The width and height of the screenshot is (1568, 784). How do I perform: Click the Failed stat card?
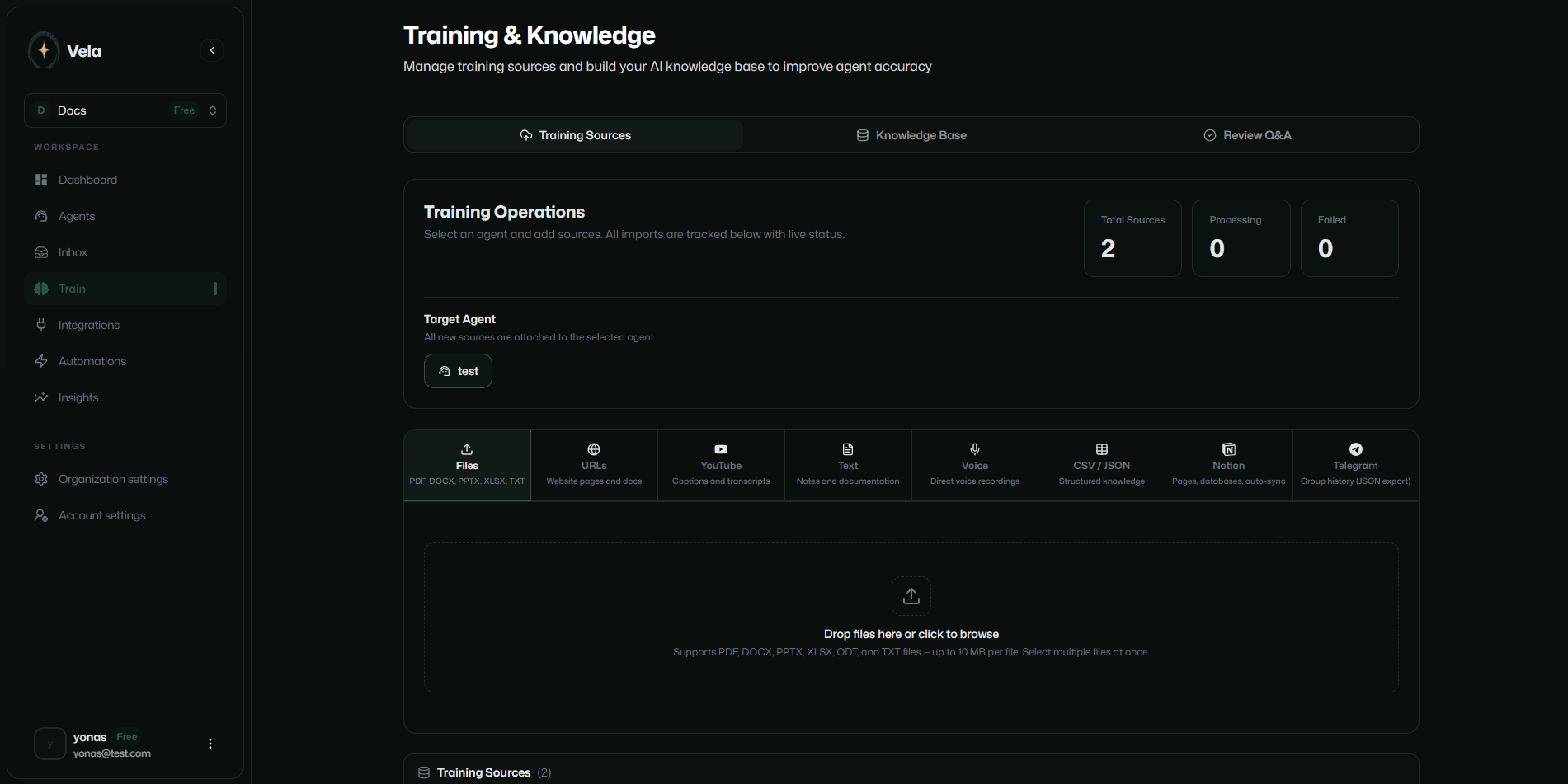pos(1349,238)
